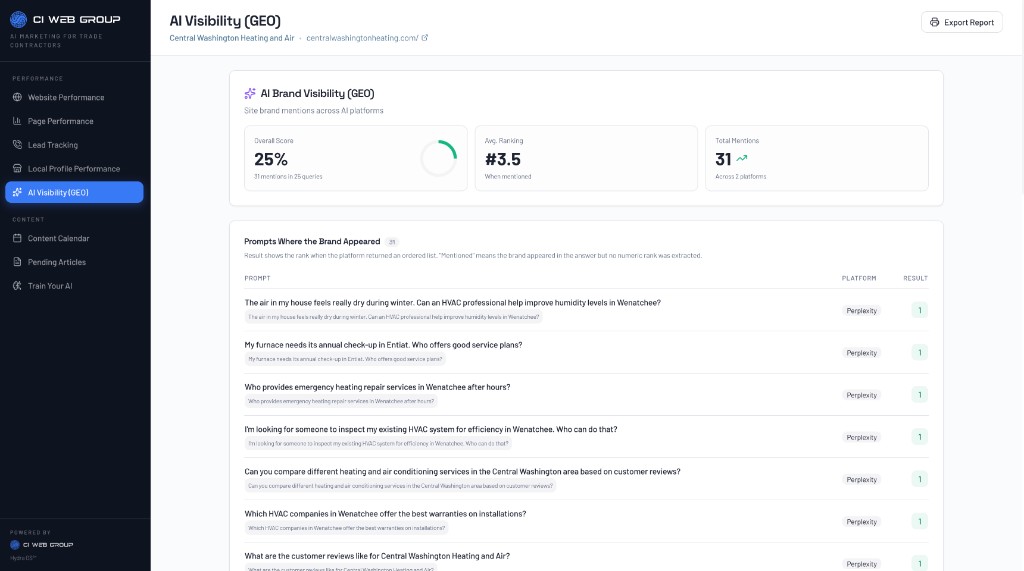Open Website Performance in the sidebar
This screenshot has width=1024, height=571.
tap(74, 97)
